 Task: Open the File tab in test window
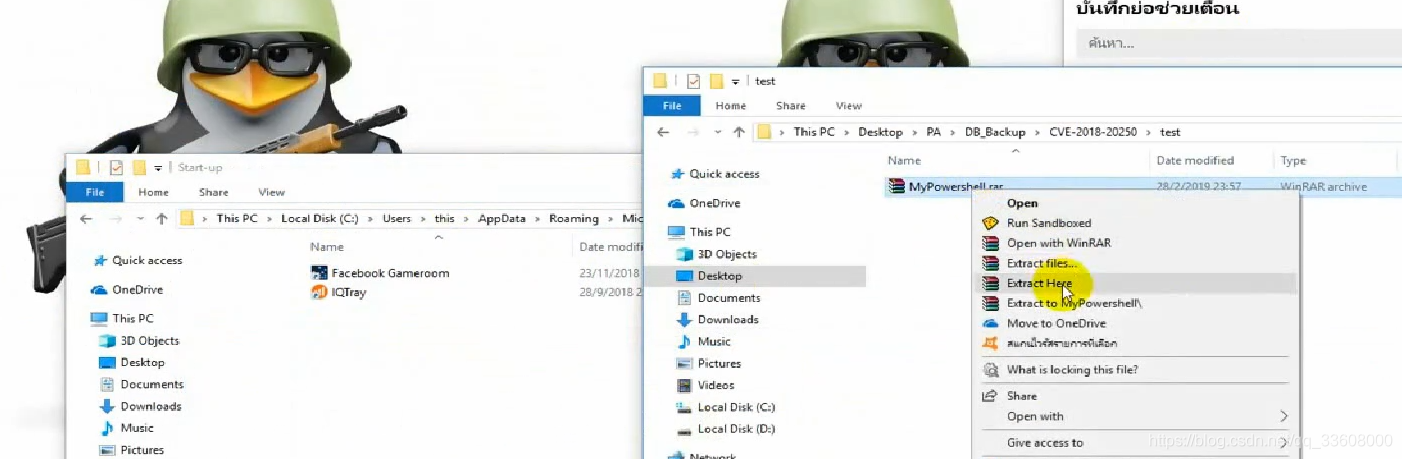(x=672, y=105)
